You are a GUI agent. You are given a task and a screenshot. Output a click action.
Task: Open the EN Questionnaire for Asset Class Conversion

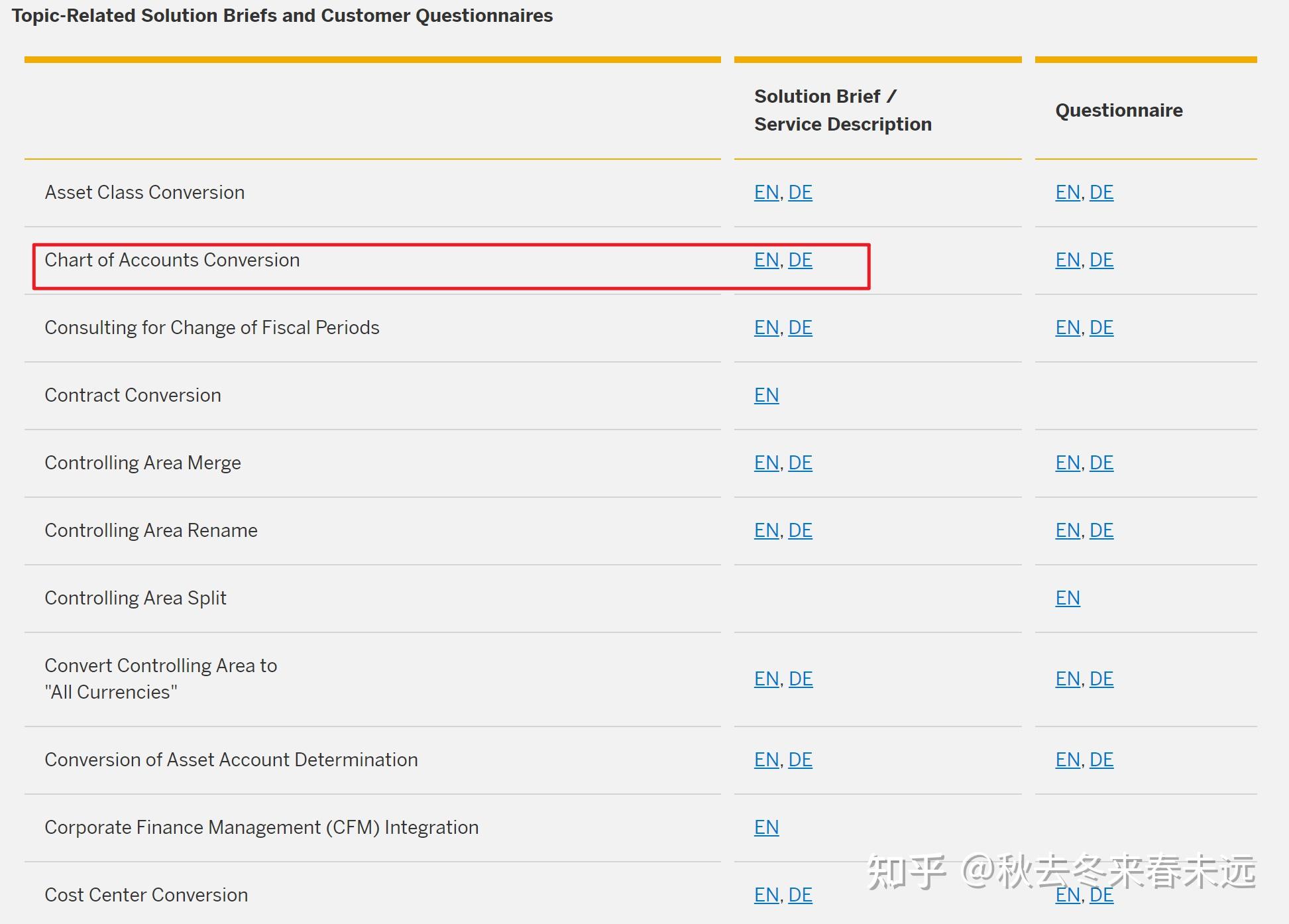pyautogui.click(x=1068, y=193)
